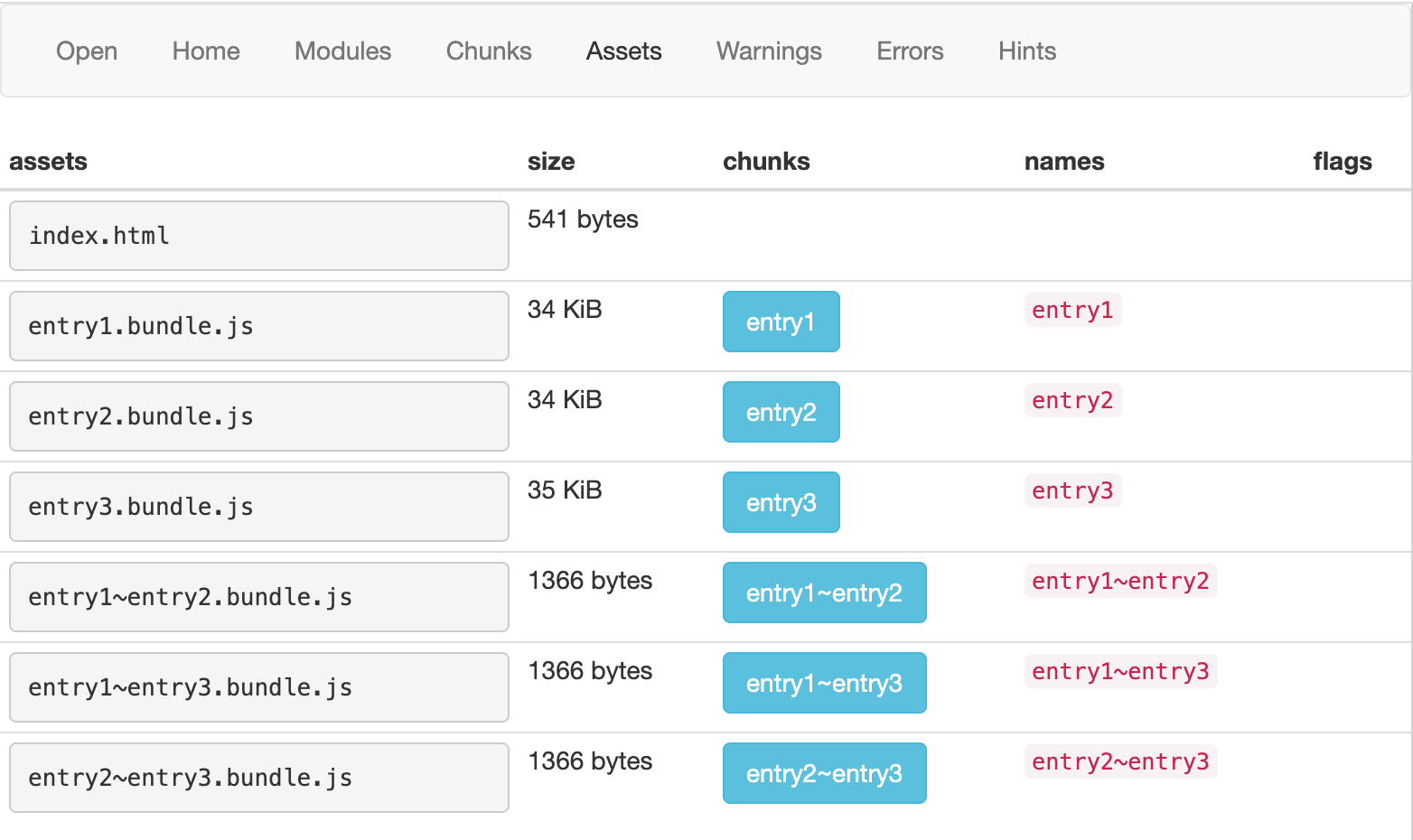Click the entry1 chunk button
Viewport: 1413px width, 840px height.
[x=781, y=322]
